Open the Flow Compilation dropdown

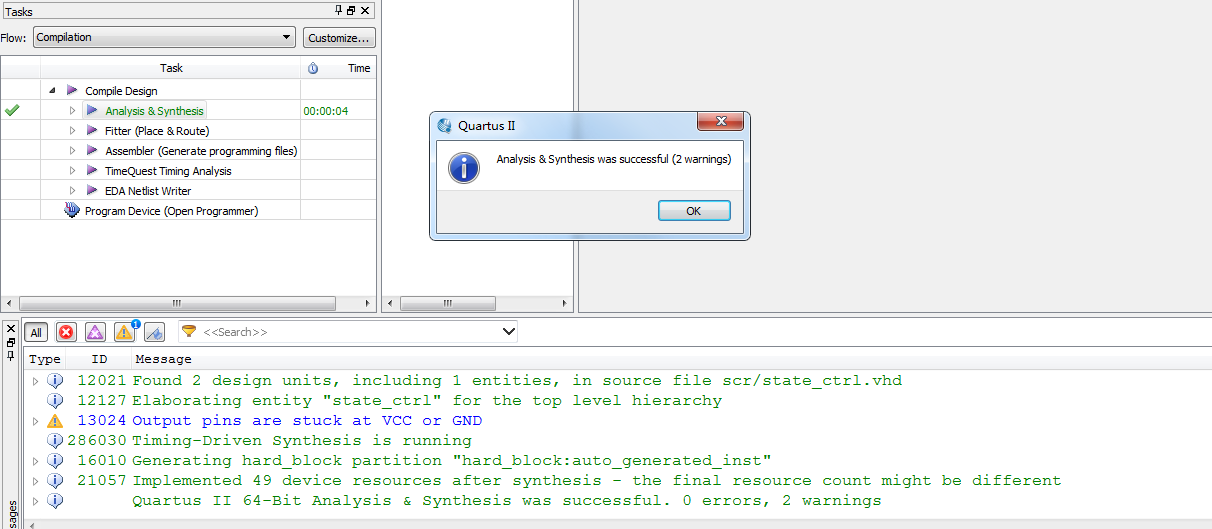click(x=164, y=37)
